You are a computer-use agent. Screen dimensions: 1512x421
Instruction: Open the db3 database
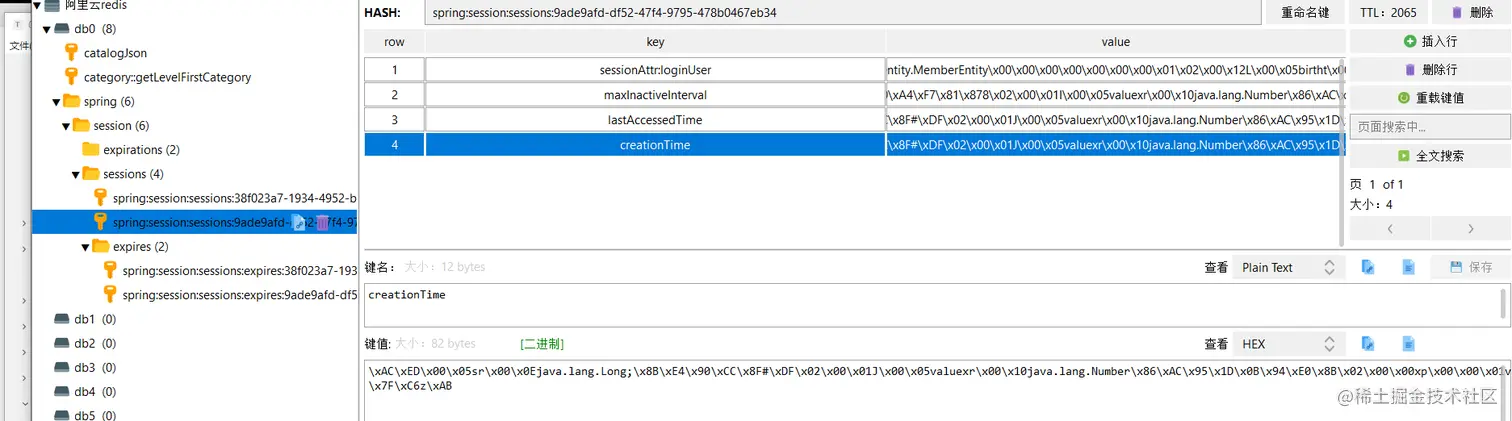pyautogui.click(x=95, y=367)
